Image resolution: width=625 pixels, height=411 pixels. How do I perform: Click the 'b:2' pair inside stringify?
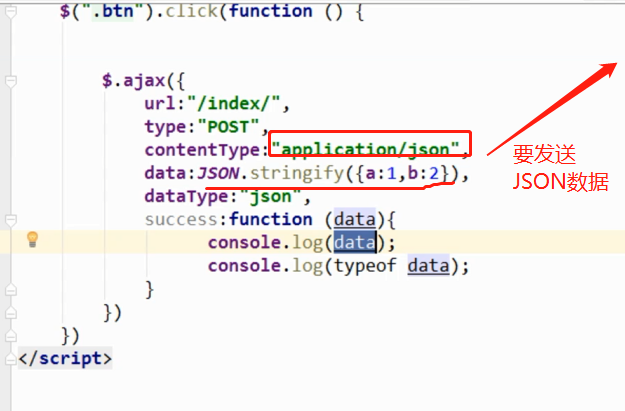coord(423,173)
